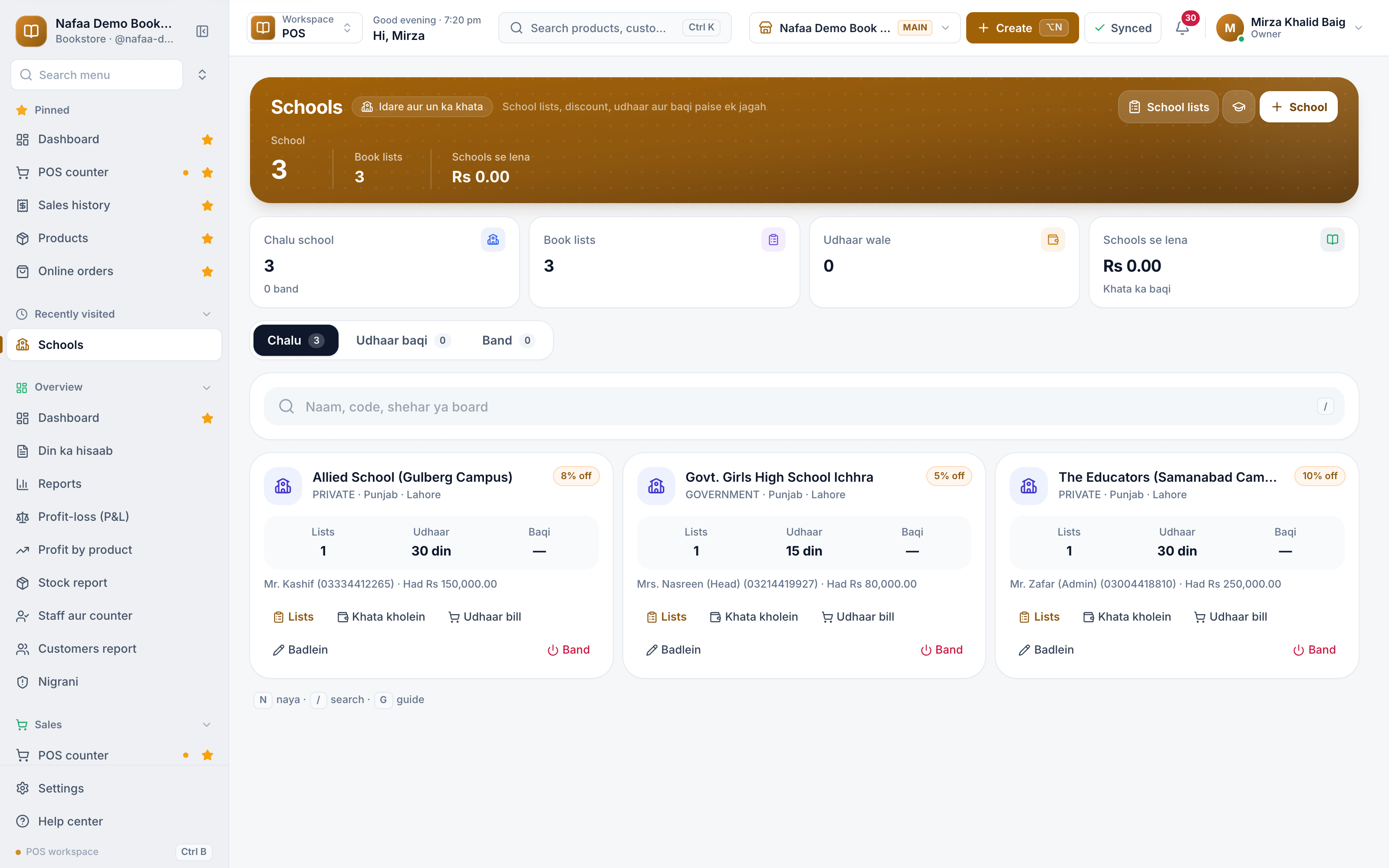Unpin Products star
Image resolution: width=1389 pixels, height=868 pixels.
pyautogui.click(x=208, y=238)
